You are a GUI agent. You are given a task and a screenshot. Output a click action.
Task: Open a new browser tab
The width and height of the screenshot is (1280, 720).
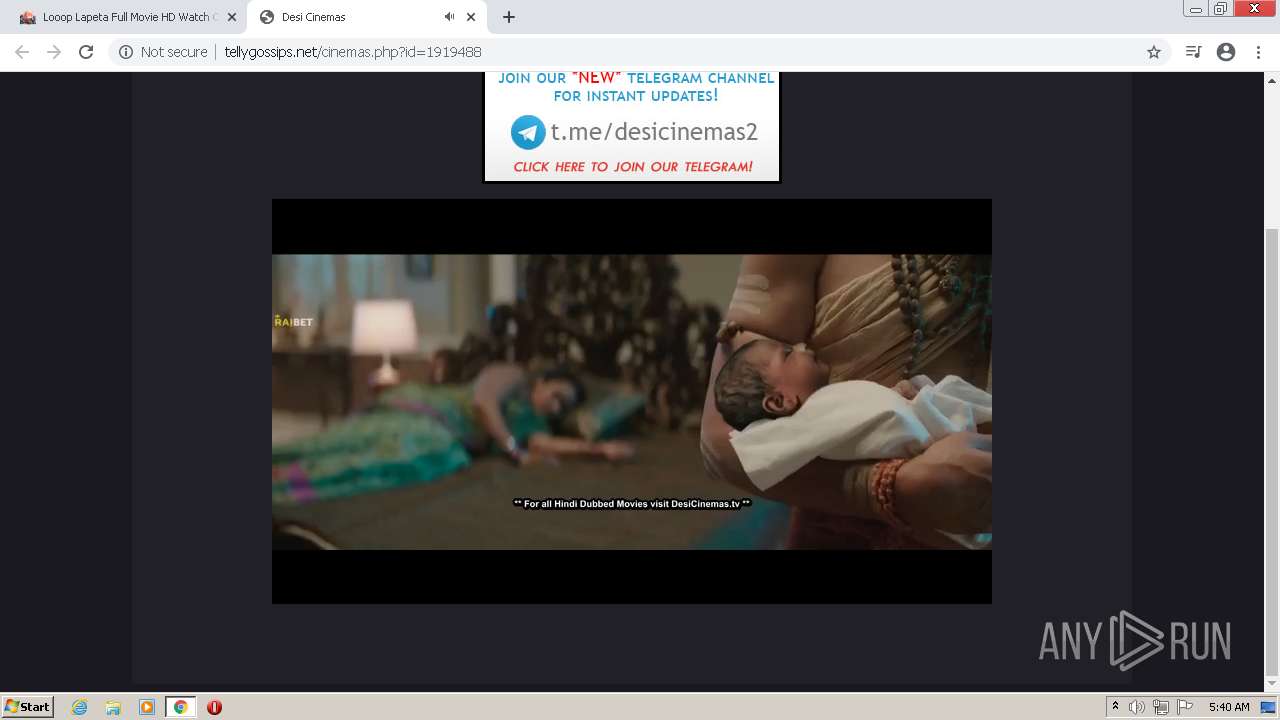[508, 17]
